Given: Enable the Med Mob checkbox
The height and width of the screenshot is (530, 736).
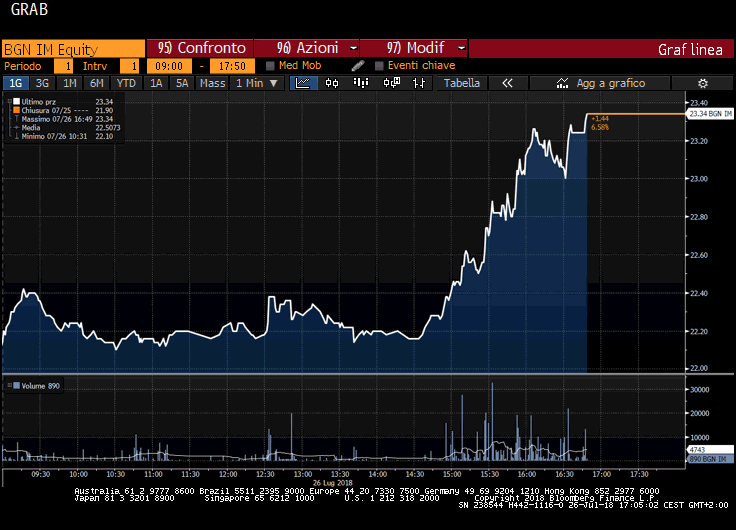Looking at the screenshot, I should pyautogui.click(x=270, y=66).
